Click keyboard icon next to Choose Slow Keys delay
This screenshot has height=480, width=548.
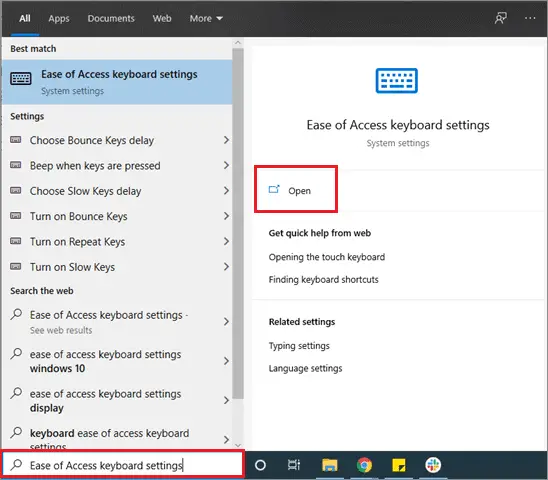click(x=15, y=191)
